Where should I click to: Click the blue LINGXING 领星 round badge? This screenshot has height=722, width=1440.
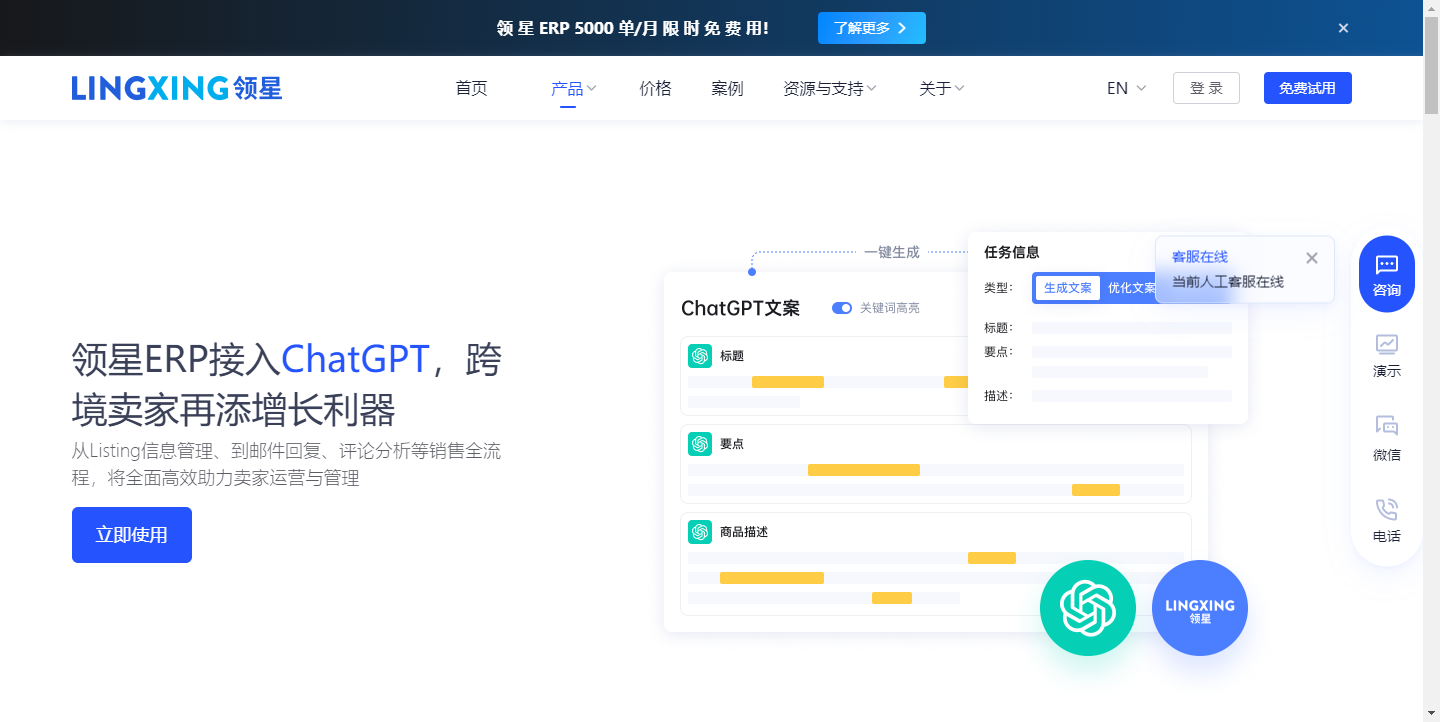tap(1200, 608)
